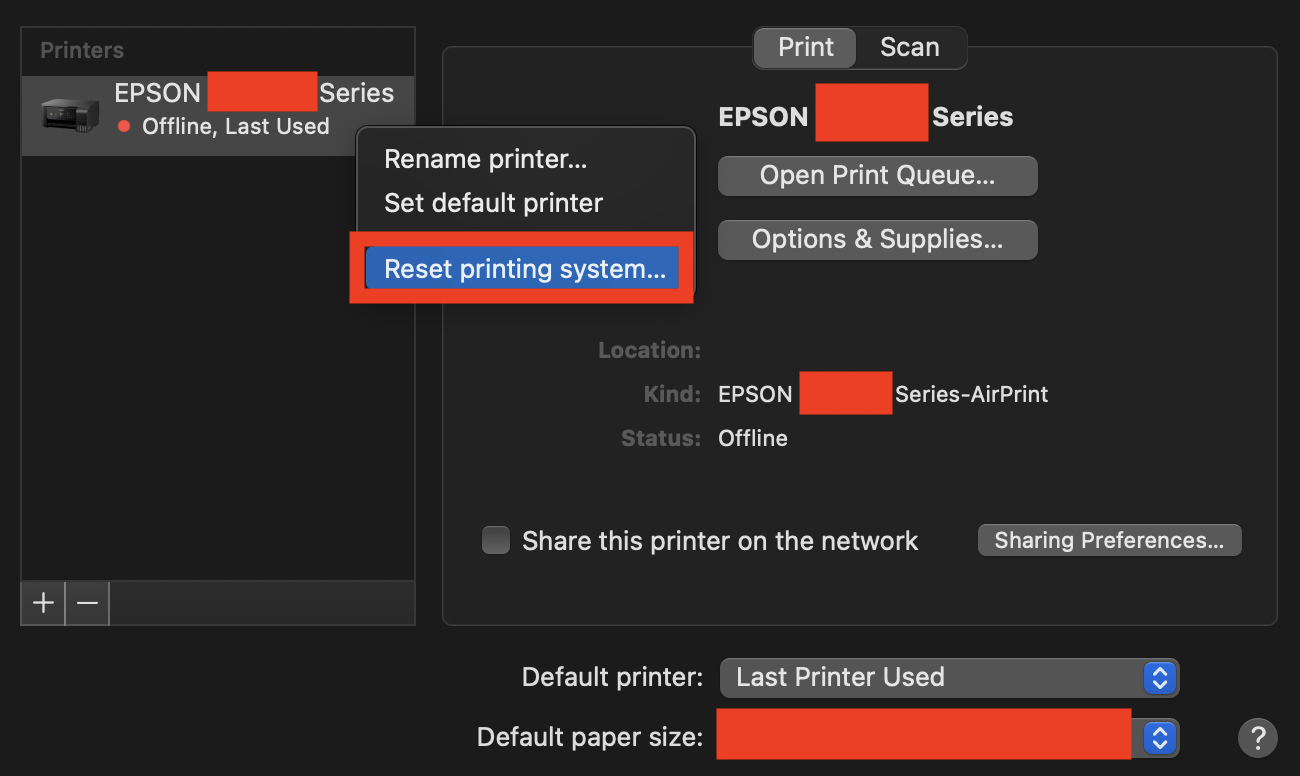Open Options & Supplies

[878, 240]
